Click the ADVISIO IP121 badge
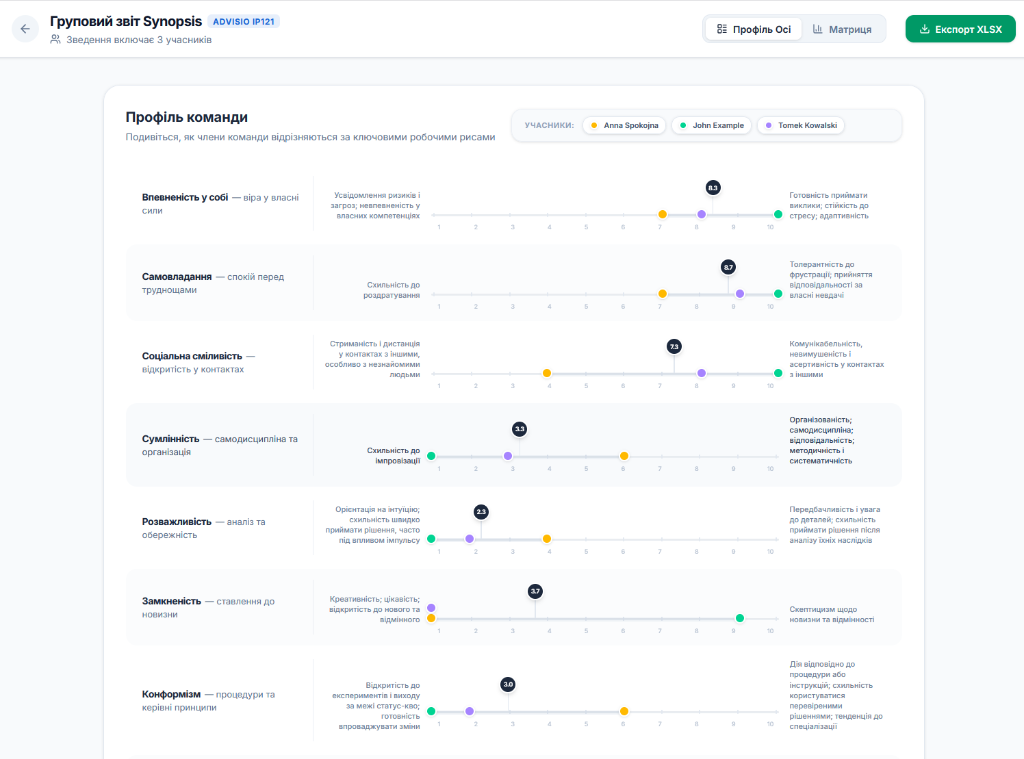This screenshot has height=759, width=1024. (x=244, y=22)
